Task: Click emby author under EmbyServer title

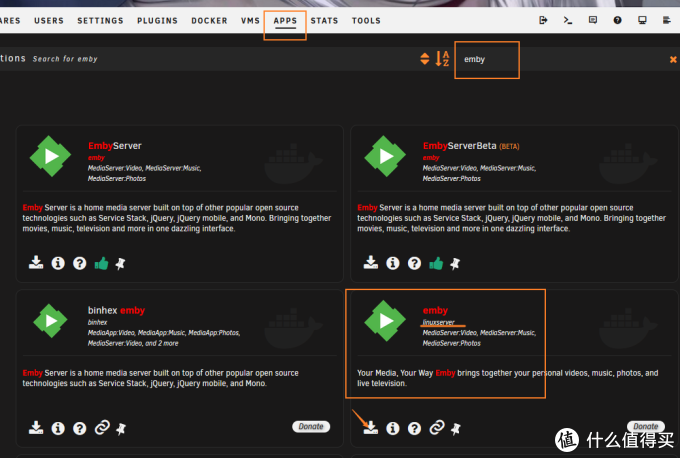Action: click(96, 158)
